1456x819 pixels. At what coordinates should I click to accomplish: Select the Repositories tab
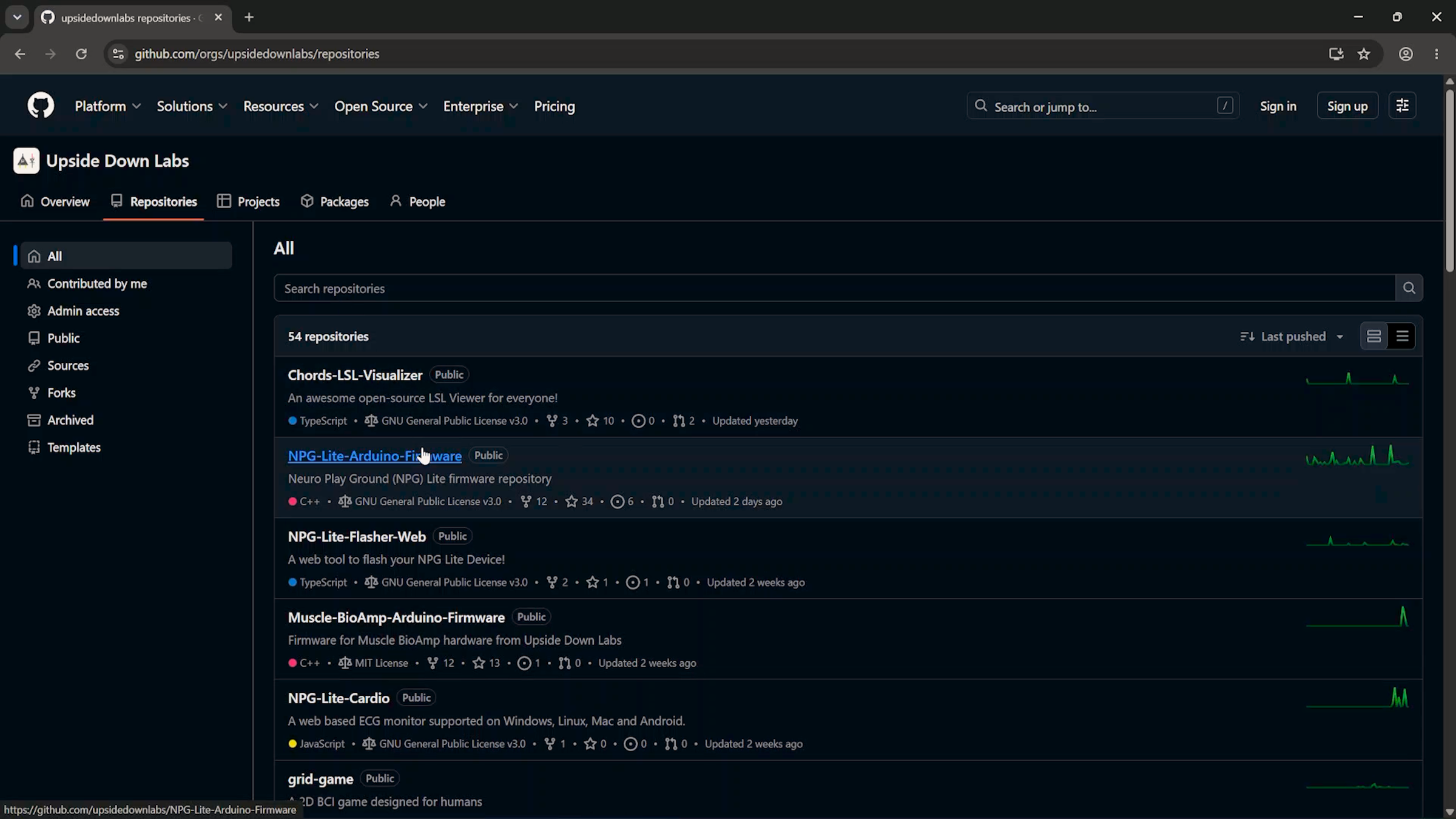[153, 201]
